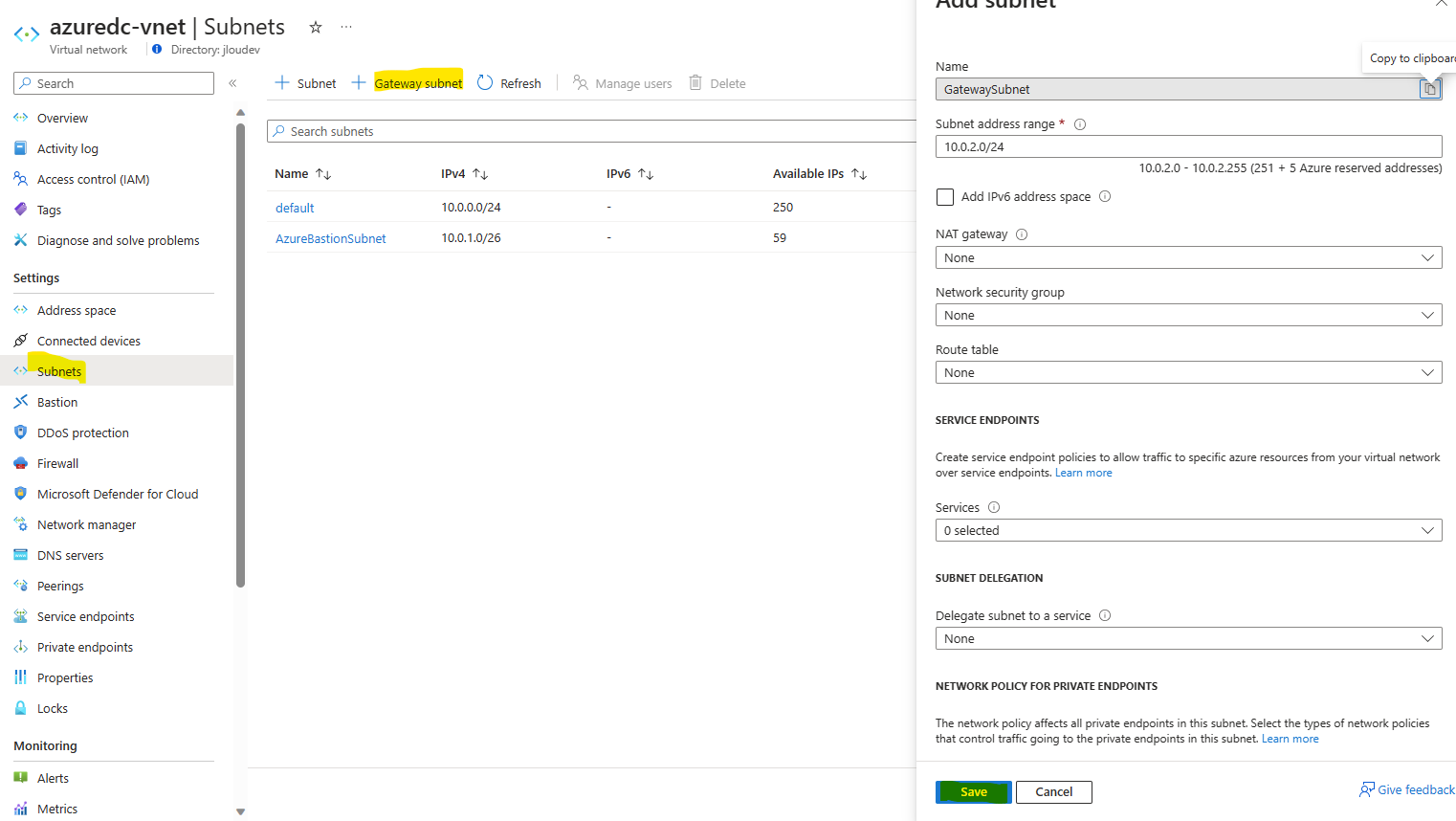Open Delegate subnet to a service dropdown
Image resolution: width=1456 pixels, height=821 pixels.
point(1188,638)
